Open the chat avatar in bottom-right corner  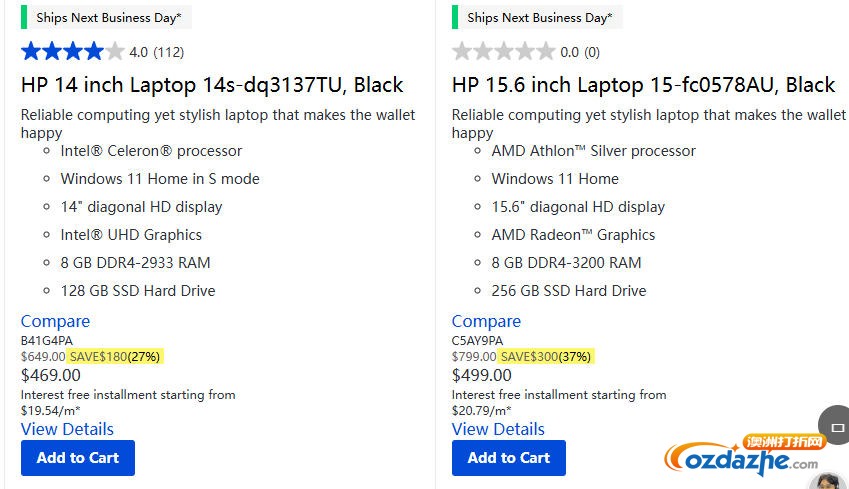coord(829,481)
